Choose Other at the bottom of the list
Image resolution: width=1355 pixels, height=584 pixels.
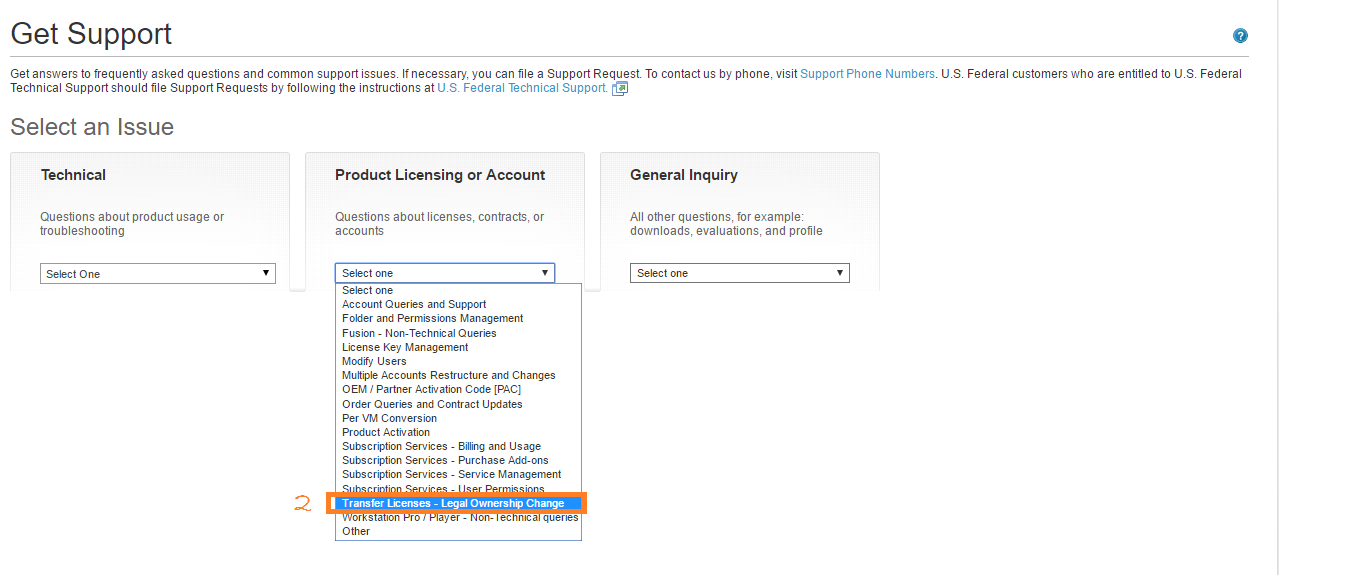356,531
